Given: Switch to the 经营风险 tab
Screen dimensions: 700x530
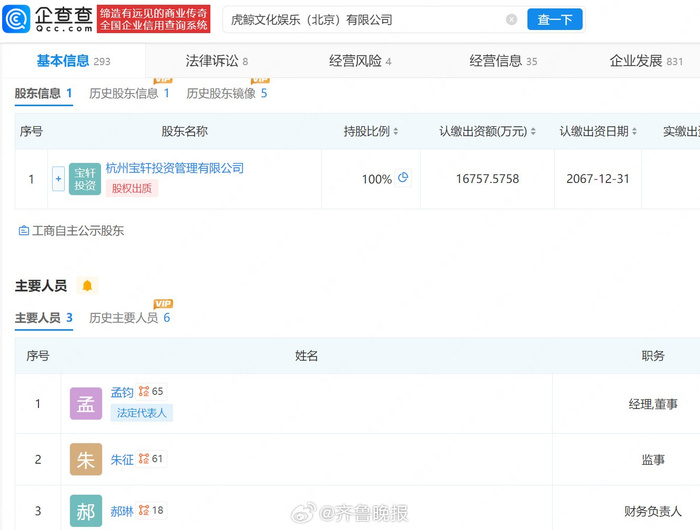Looking at the screenshot, I should [x=360, y=61].
